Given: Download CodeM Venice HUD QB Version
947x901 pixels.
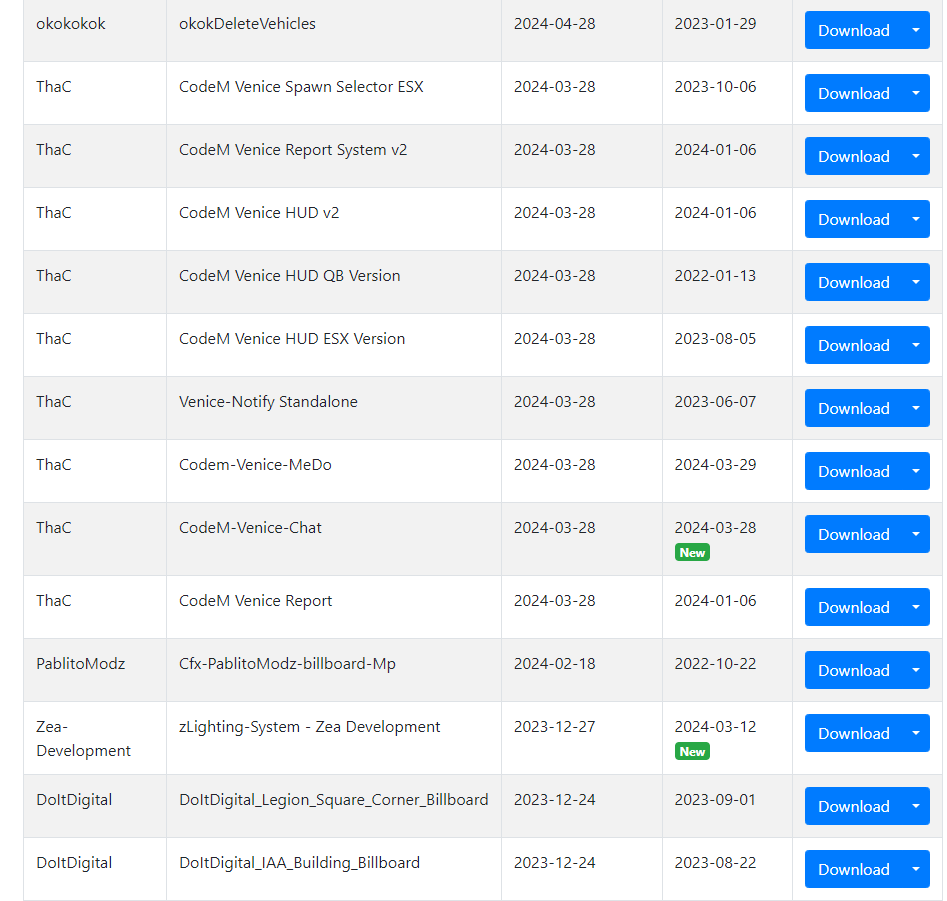Looking at the screenshot, I should (x=853, y=282).
